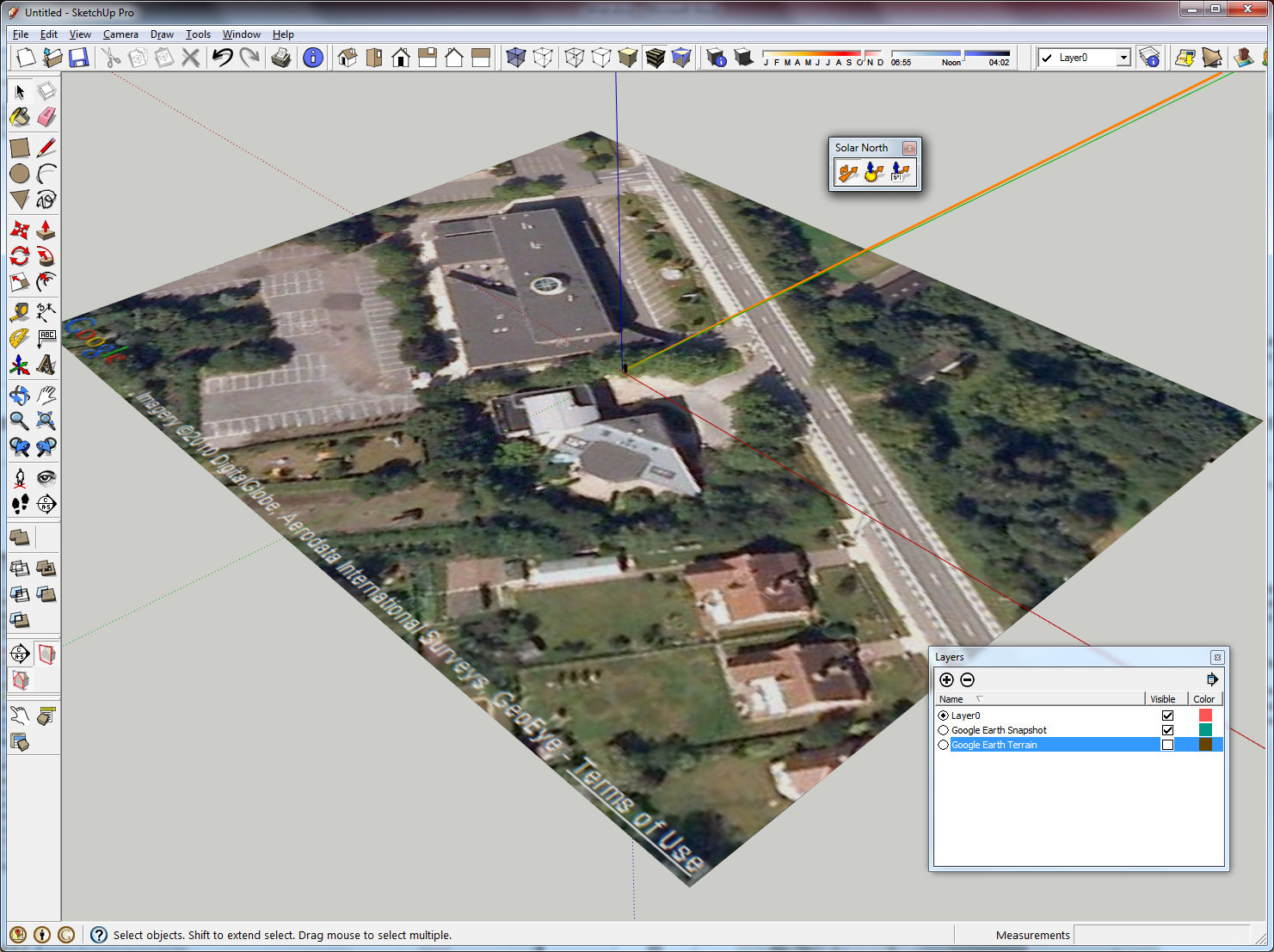Screen dimensions: 1274x952
Task: Set Layer0 as active layer
Action: click(944, 716)
